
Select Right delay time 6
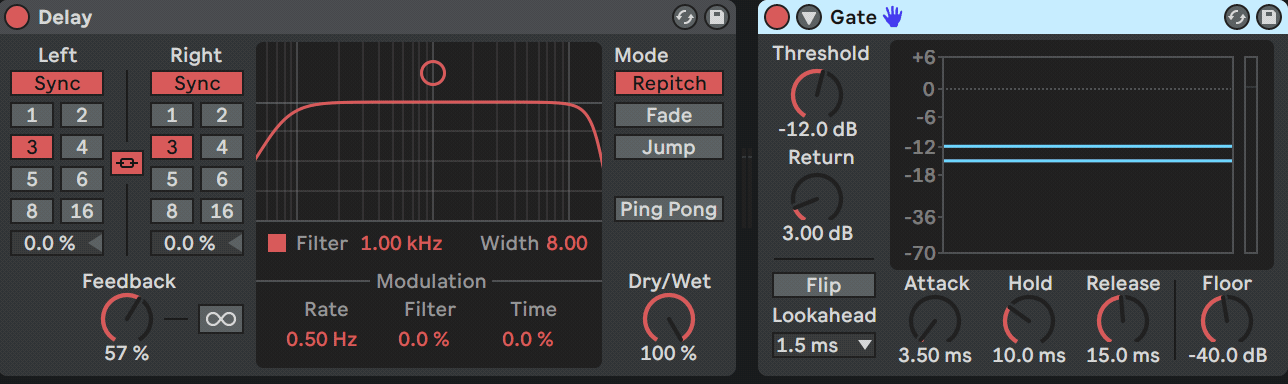pyautogui.click(x=222, y=179)
